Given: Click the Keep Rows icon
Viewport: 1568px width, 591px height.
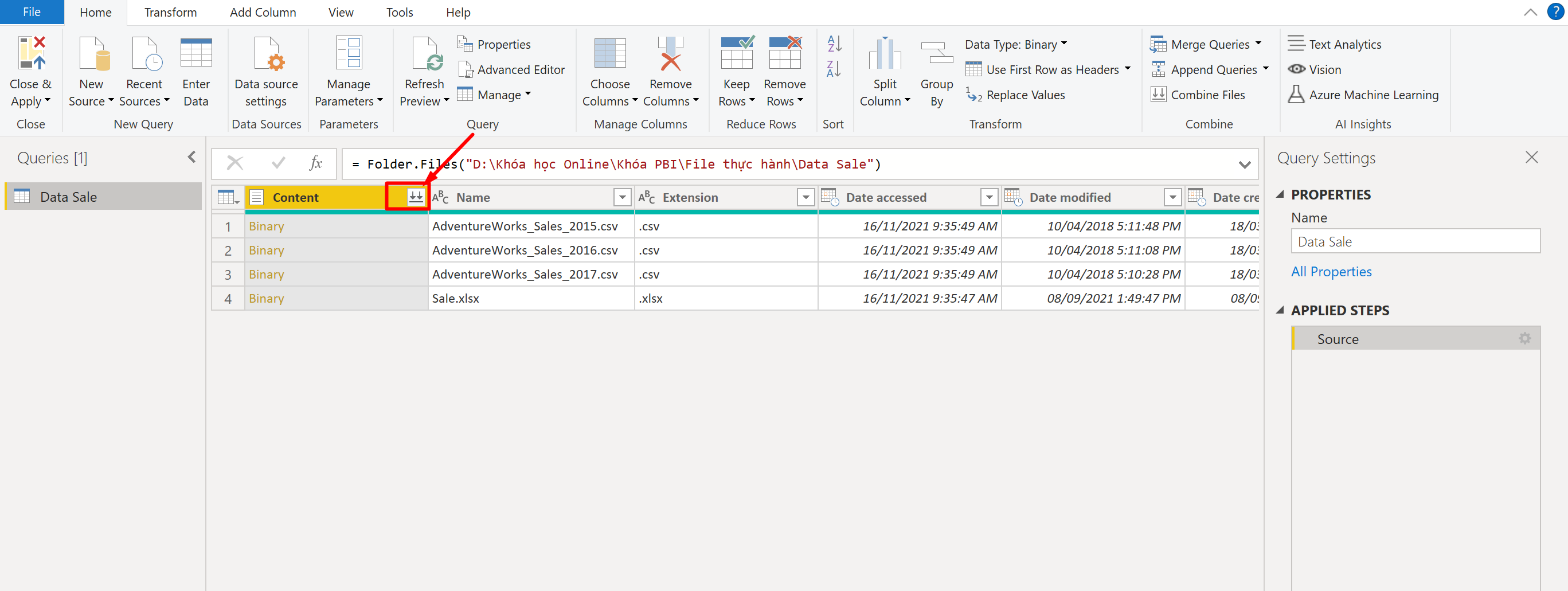Looking at the screenshot, I should [737, 52].
